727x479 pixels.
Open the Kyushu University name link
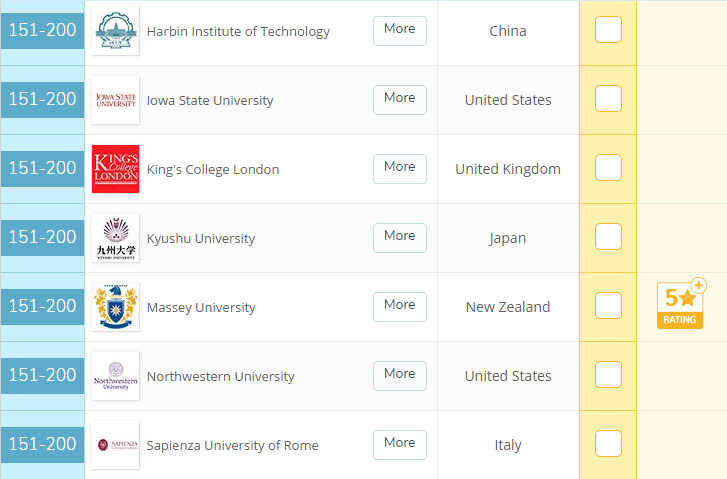201,238
